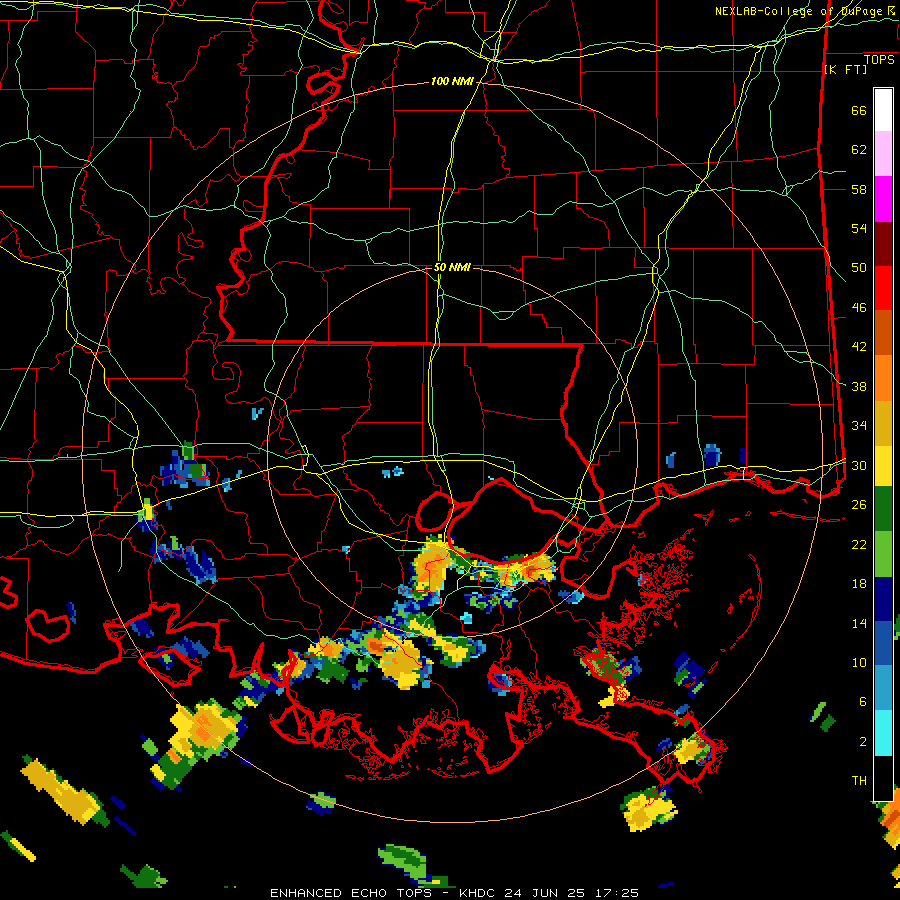
Task: Select the 6 legend value
Action: coord(863,702)
